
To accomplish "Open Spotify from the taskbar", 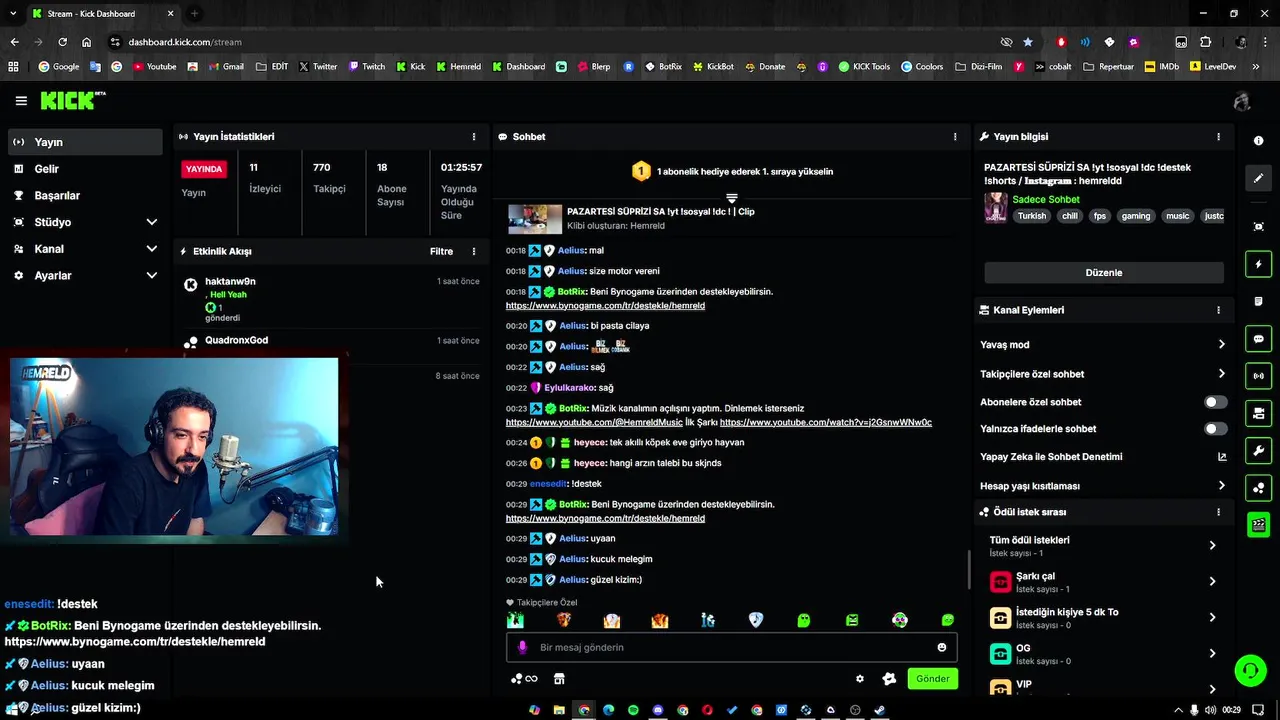I will [633, 710].
